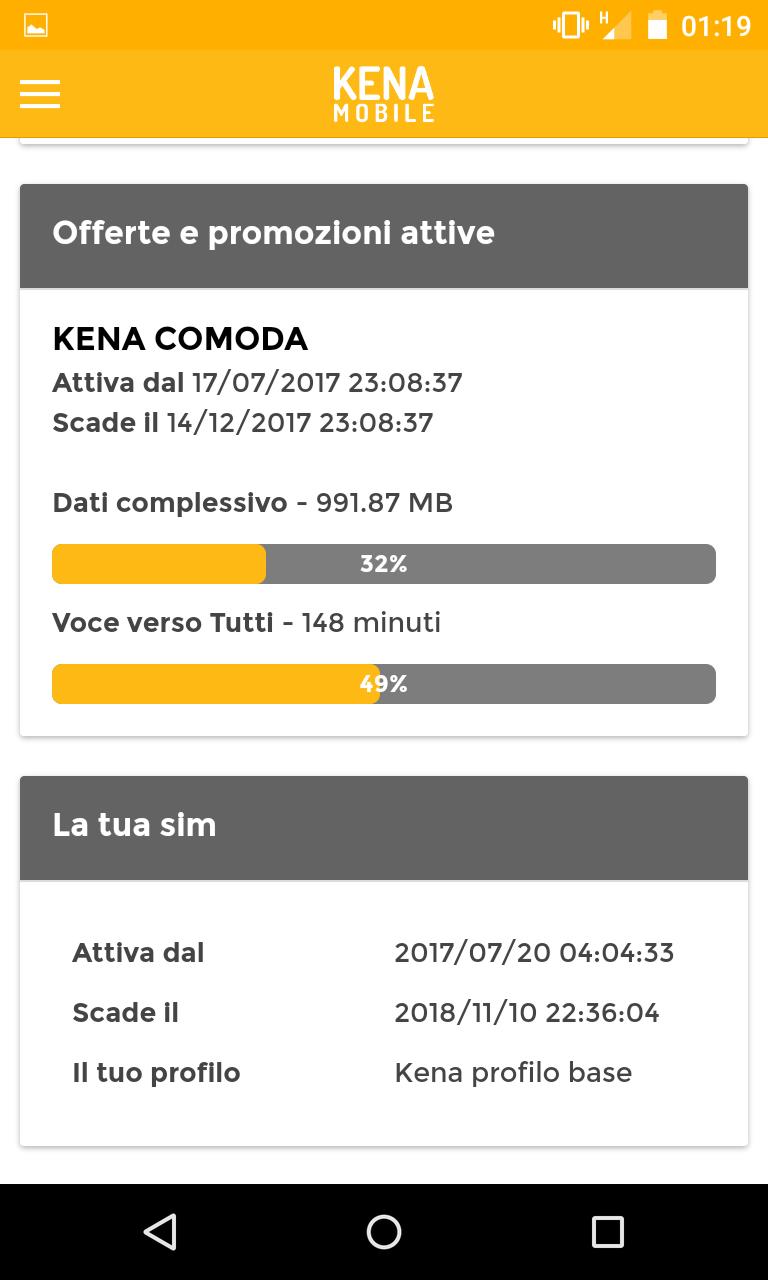
Task: Tap the image notification icon in status bar
Action: click(36, 26)
